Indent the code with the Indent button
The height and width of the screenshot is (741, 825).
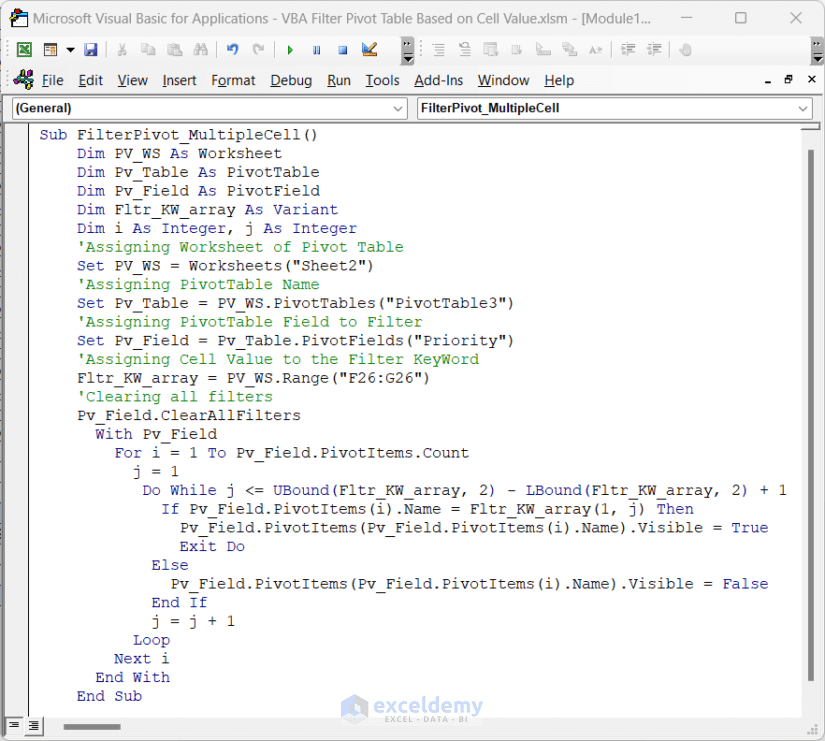coord(627,49)
